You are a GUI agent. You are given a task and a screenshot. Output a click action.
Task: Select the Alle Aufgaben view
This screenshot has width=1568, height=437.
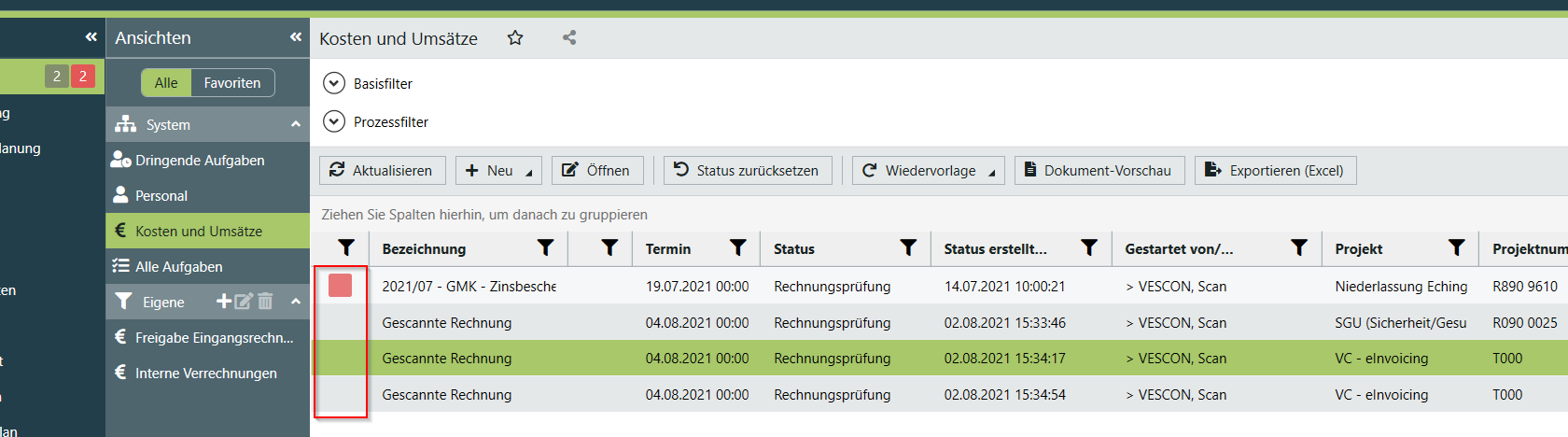pyautogui.click(x=179, y=267)
